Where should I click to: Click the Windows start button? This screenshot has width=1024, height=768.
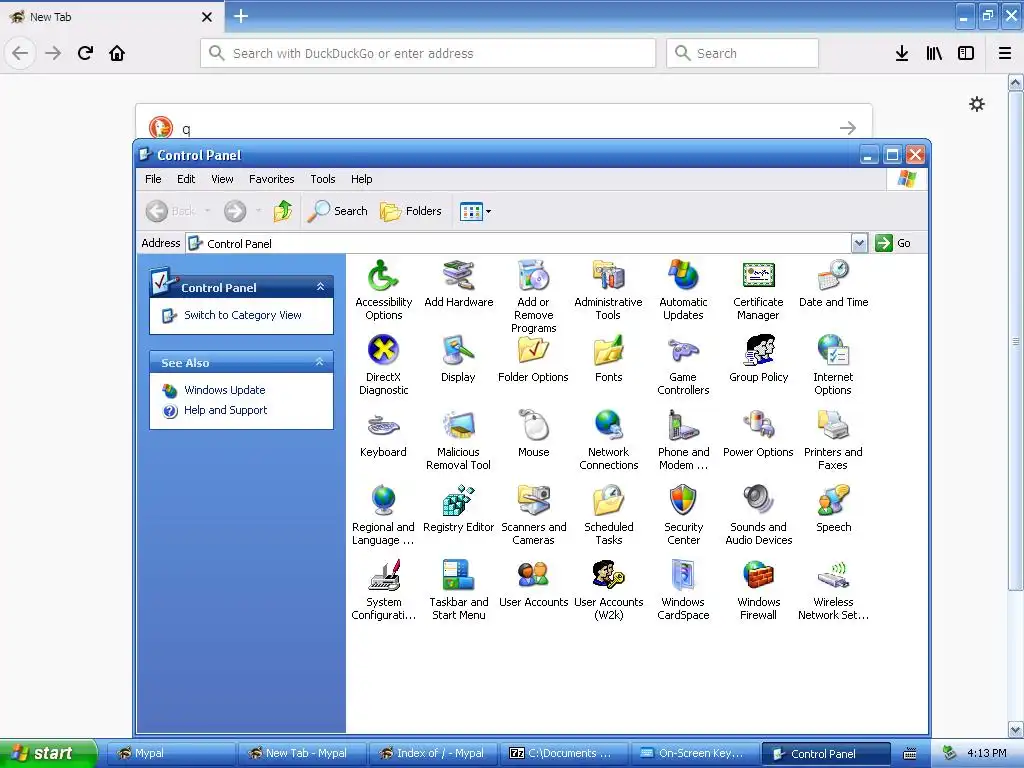[x=49, y=754]
